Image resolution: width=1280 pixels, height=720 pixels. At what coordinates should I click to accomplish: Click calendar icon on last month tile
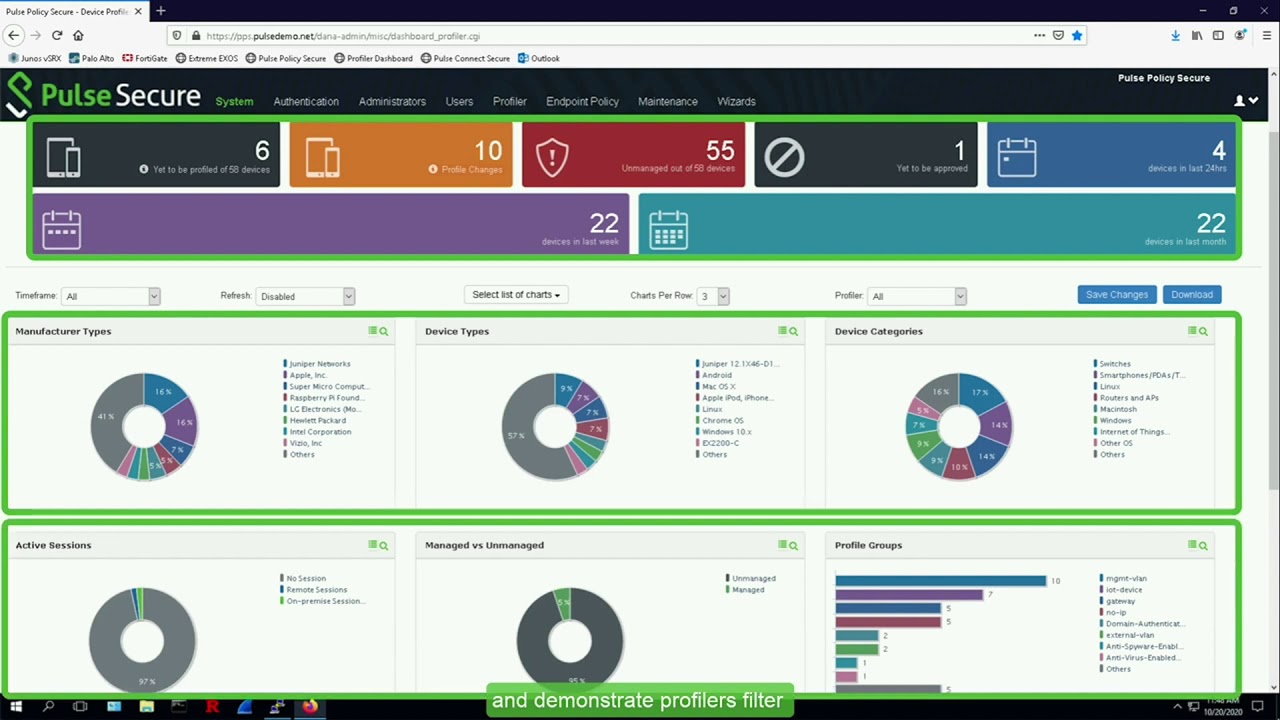pos(668,229)
